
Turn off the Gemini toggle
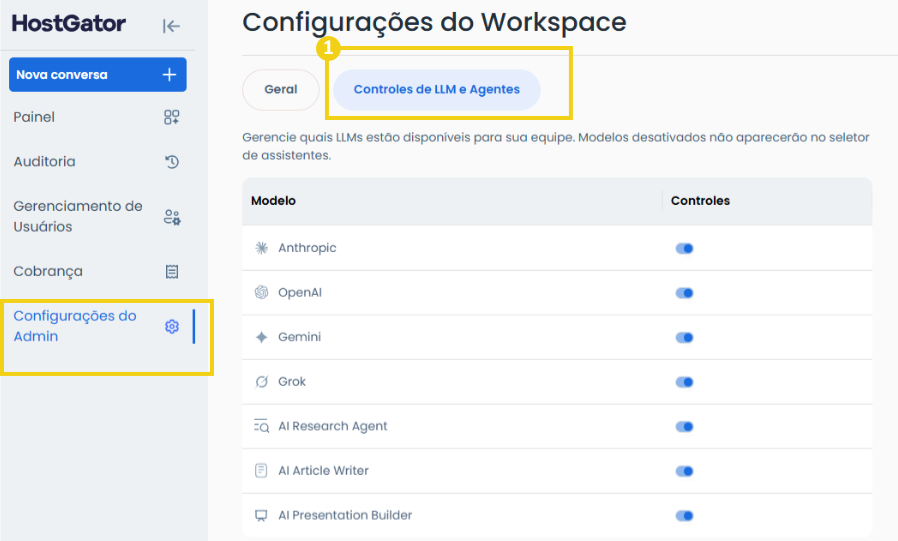(x=684, y=338)
